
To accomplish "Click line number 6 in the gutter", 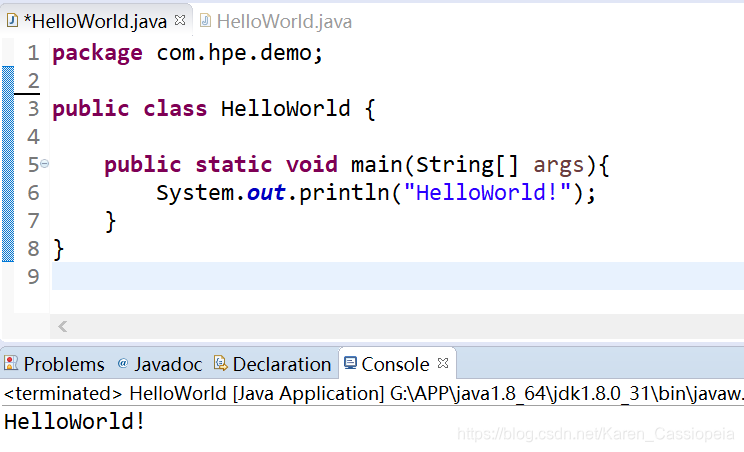I will [x=33, y=193].
